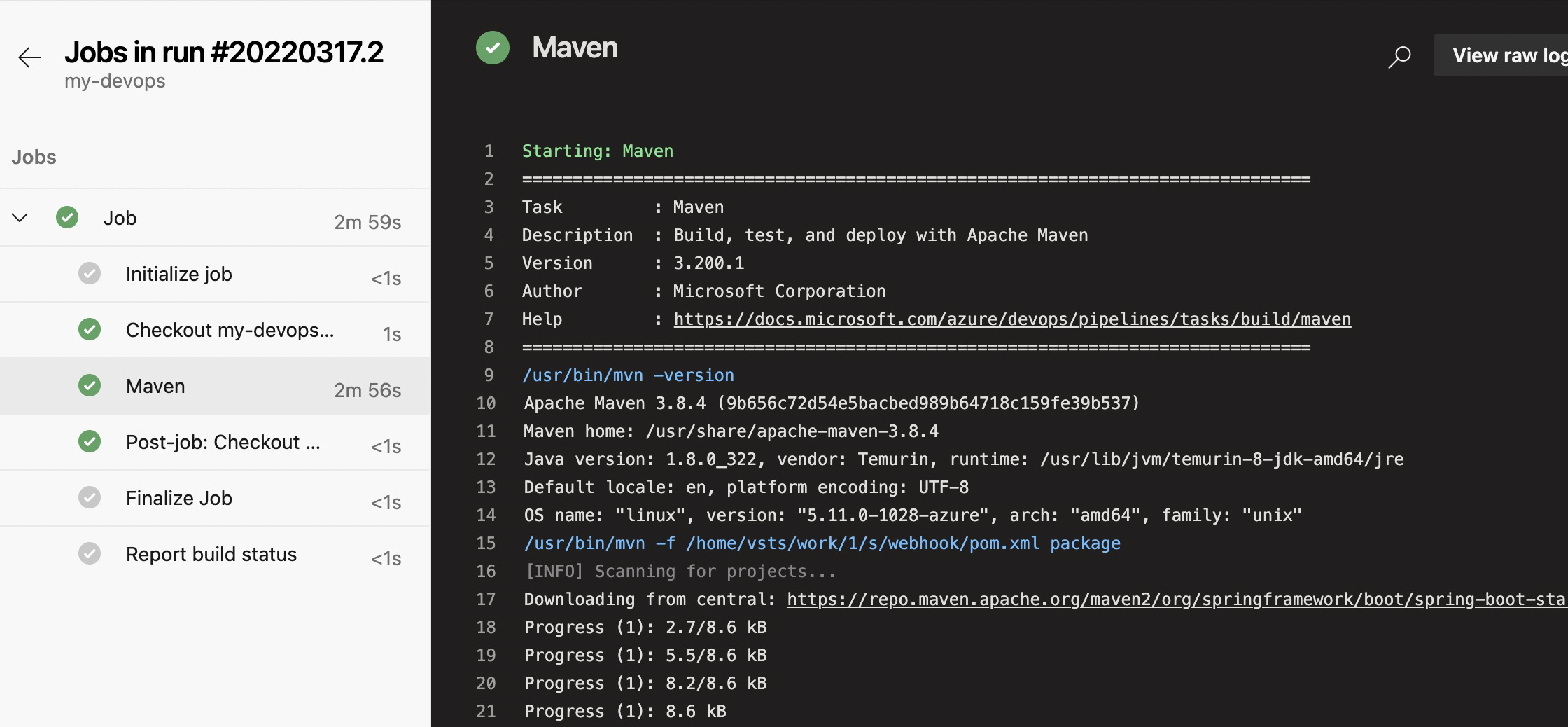The height and width of the screenshot is (727, 1568).
Task: Click the Job duration 2m 59s
Action: [x=367, y=222]
